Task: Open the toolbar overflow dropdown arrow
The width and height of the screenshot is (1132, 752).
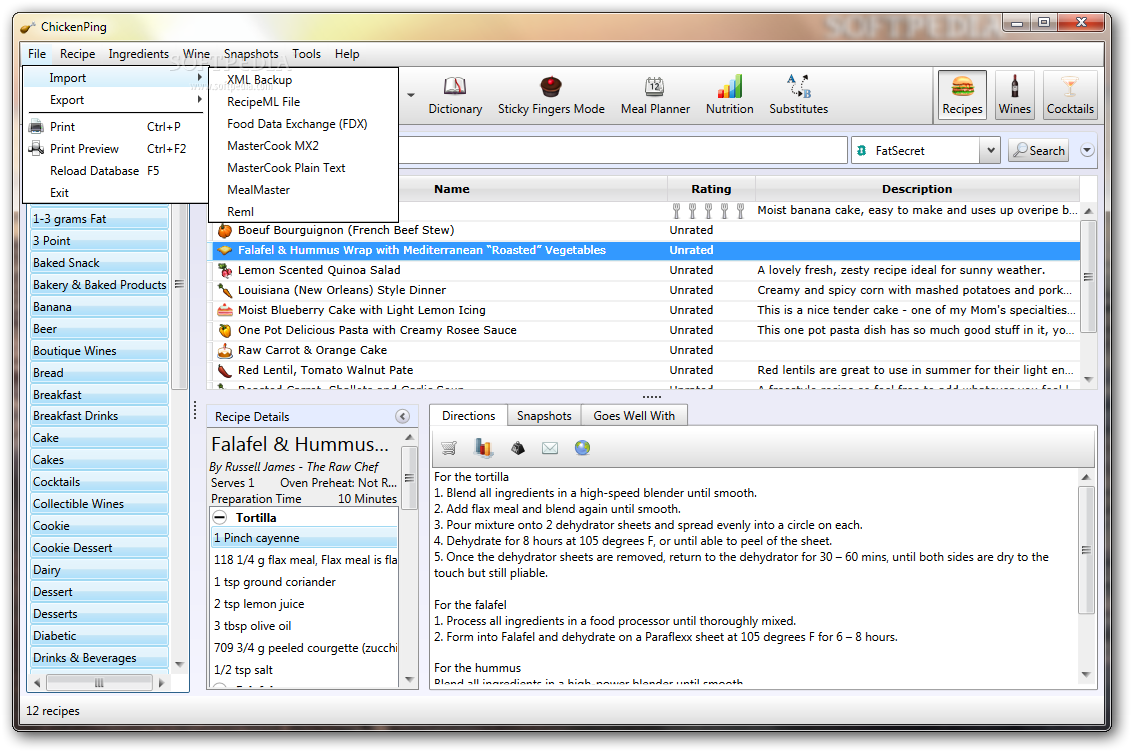Action: pos(411,95)
